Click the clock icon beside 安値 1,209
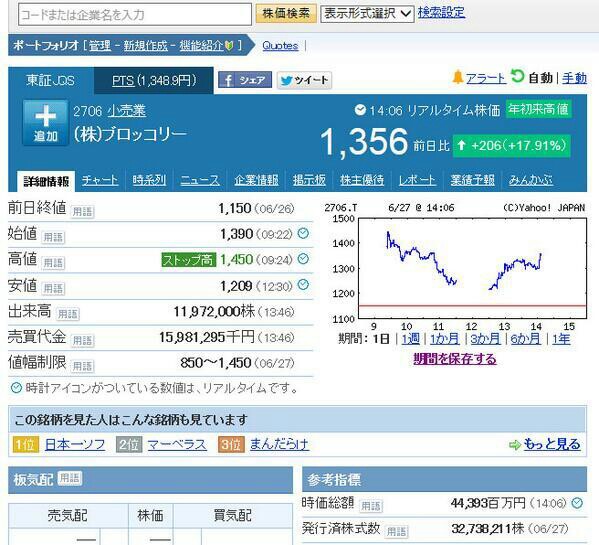Image resolution: width=599 pixels, height=545 pixels. [303, 285]
